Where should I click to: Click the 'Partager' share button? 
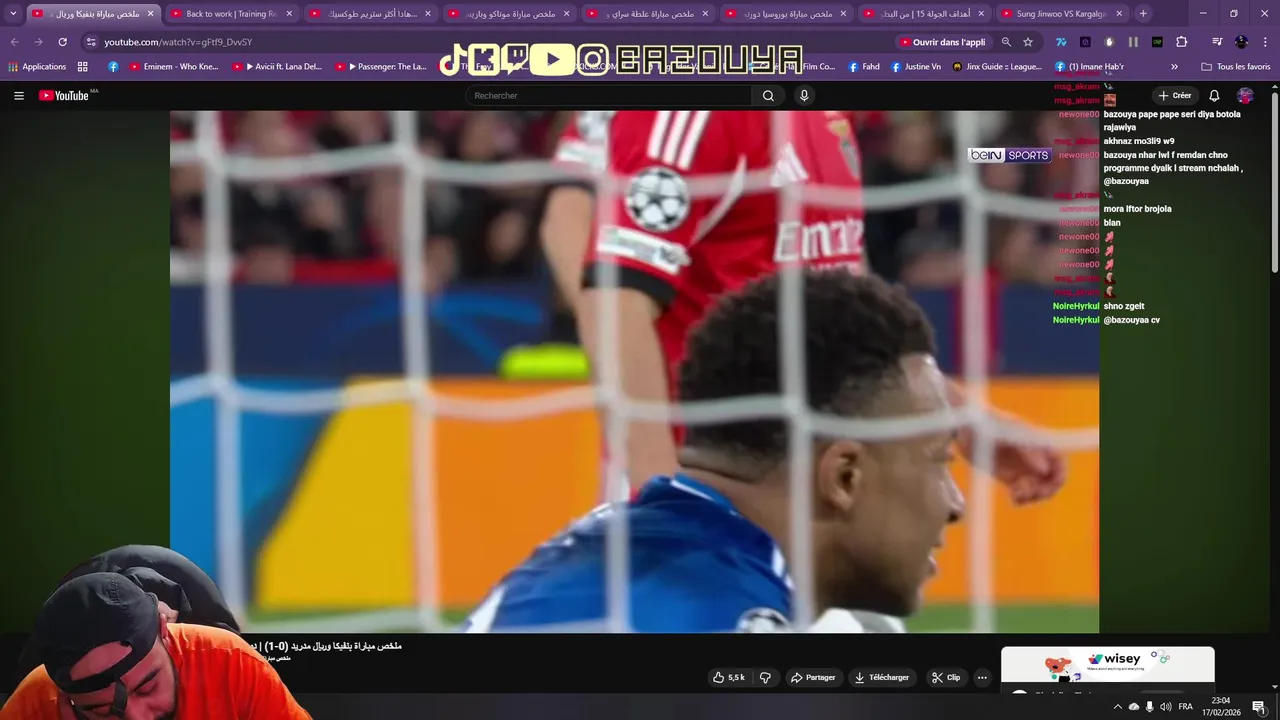click(813, 677)
